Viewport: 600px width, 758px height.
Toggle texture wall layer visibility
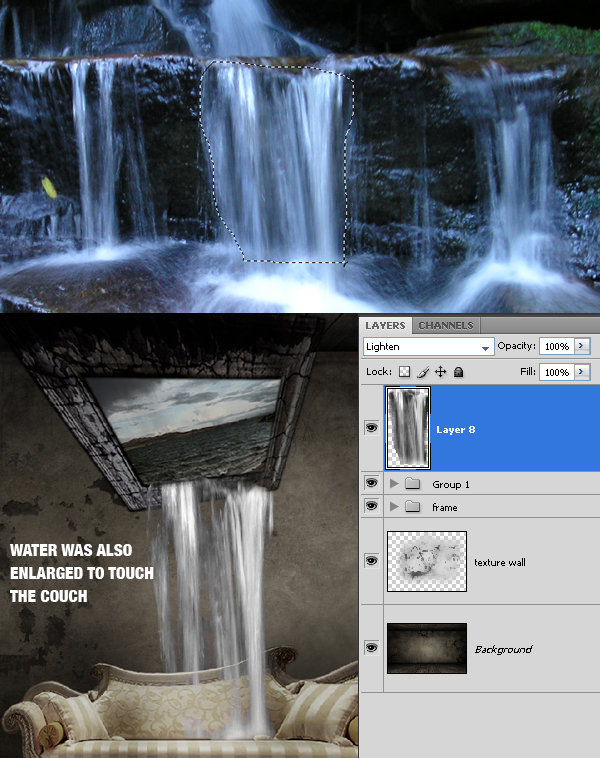pyautogui.click(x=372, y=562)
